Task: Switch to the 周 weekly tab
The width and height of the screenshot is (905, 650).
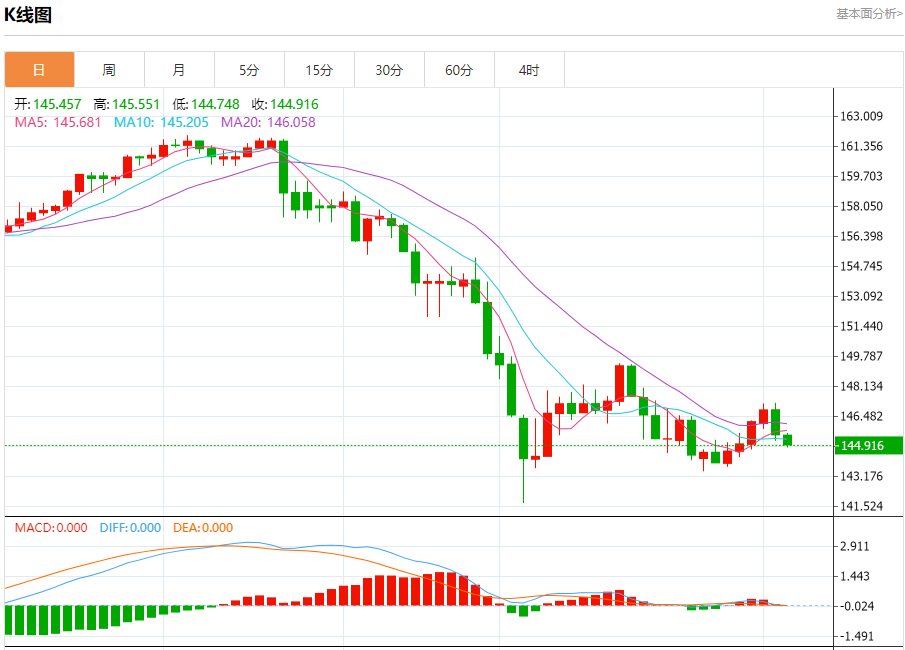Action: (x=109, y=70)
